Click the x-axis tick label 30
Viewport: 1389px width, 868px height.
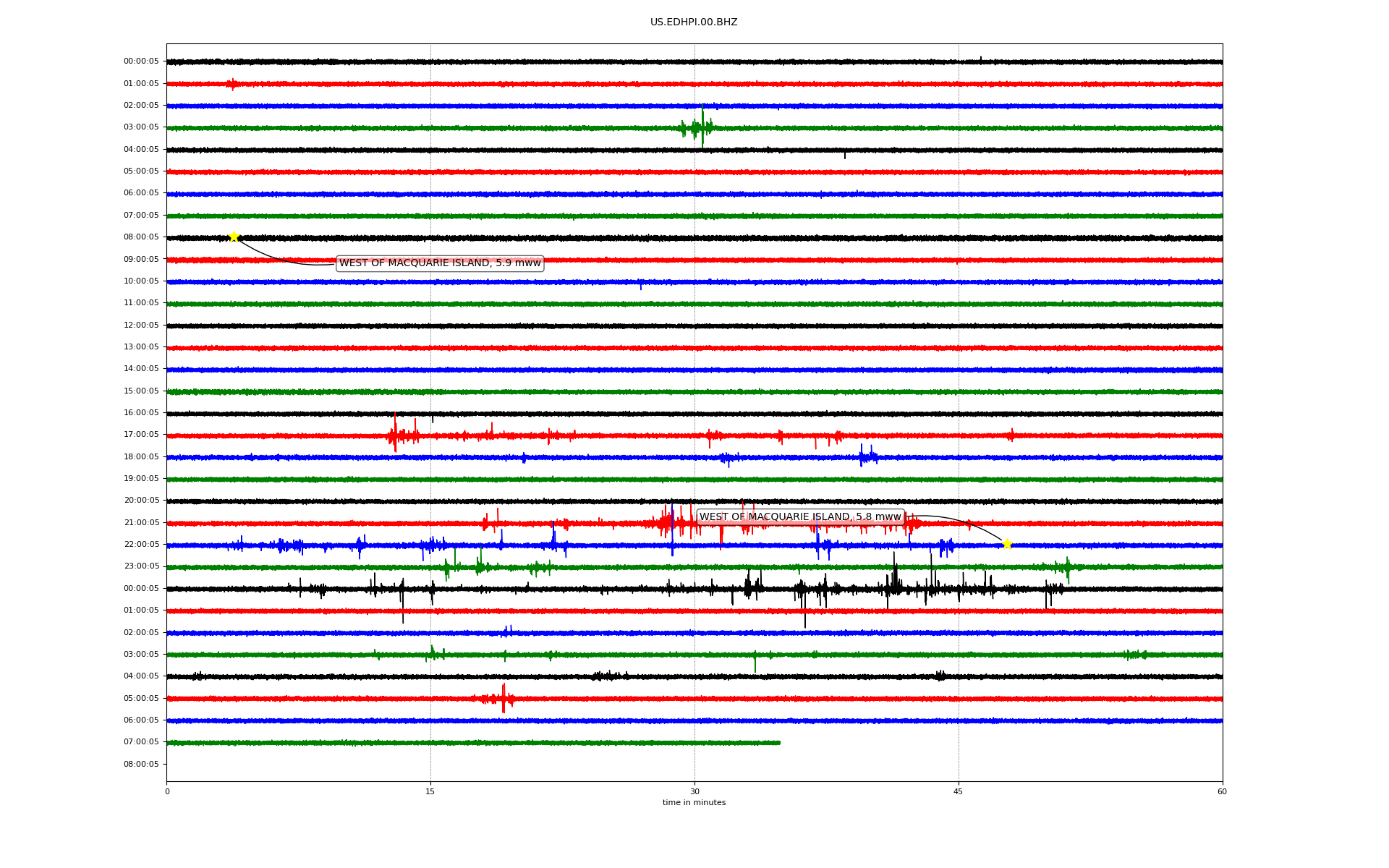[x=694, y=791]
